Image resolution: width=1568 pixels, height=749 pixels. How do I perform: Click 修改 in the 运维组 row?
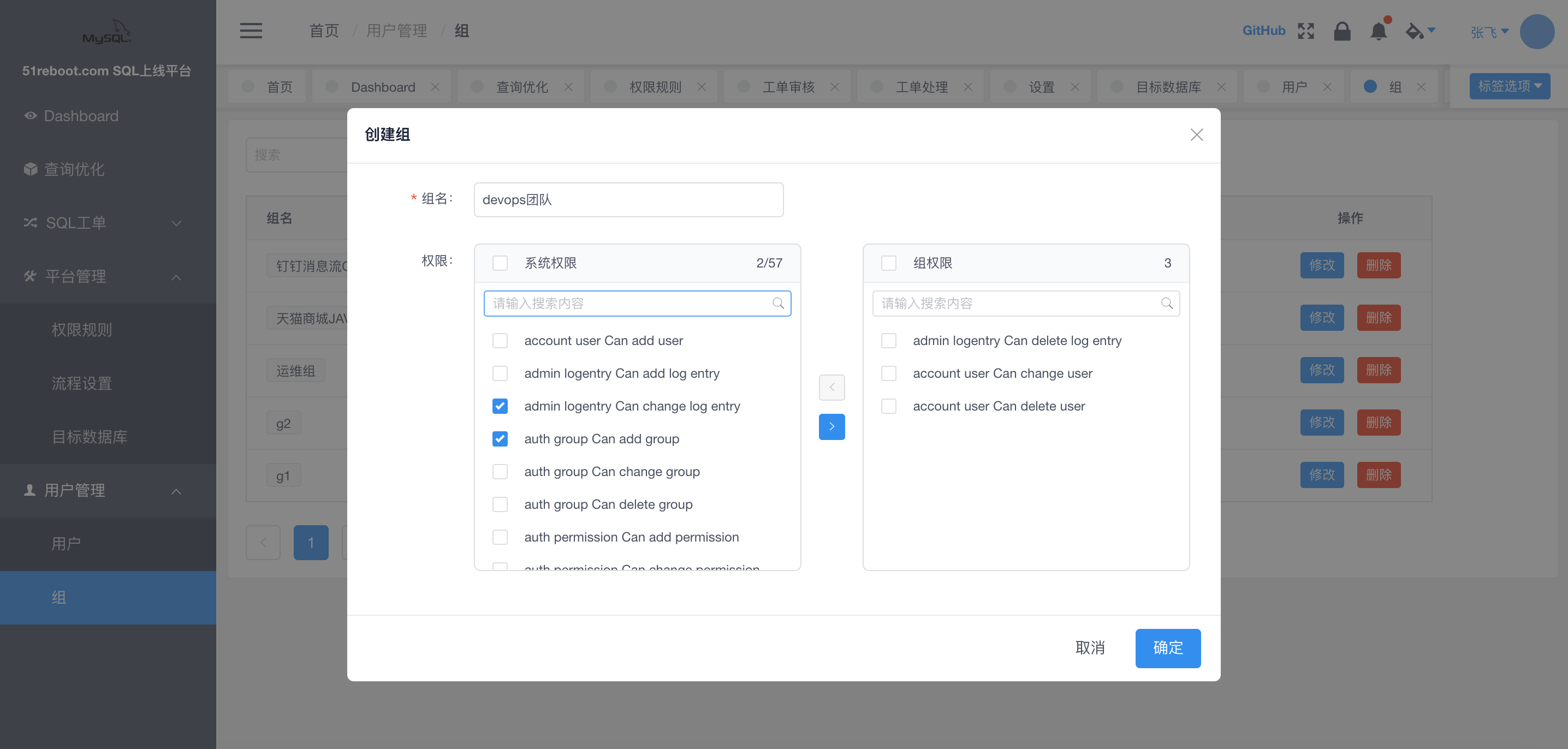click(x=1321, y=370)
